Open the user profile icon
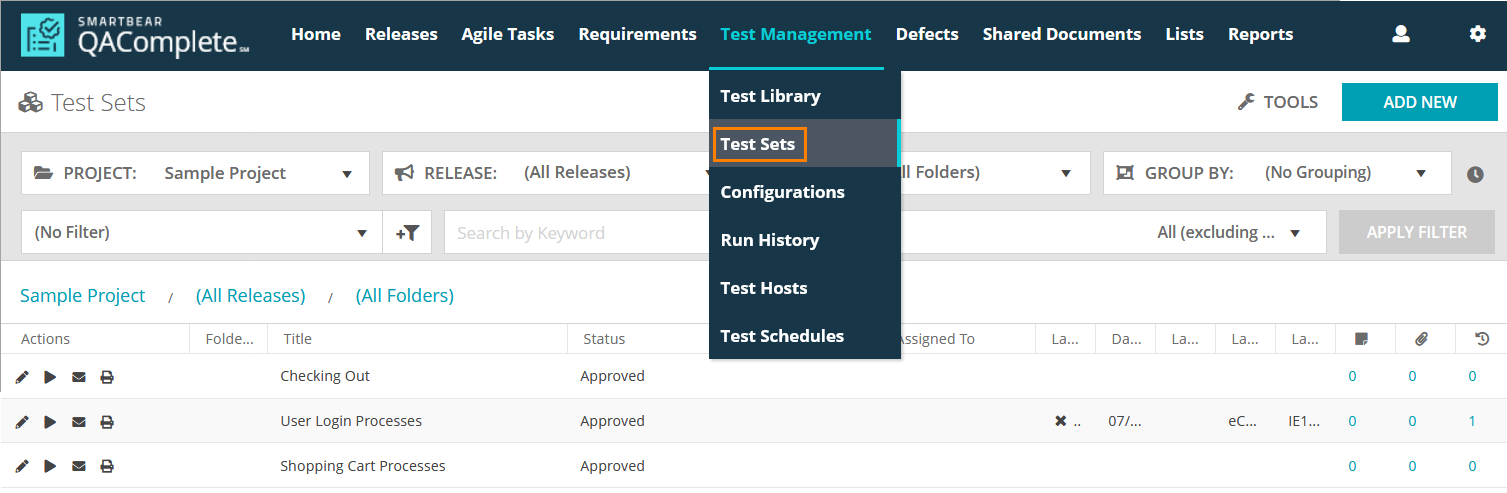1507x493 pixels. pos(1401,34)
